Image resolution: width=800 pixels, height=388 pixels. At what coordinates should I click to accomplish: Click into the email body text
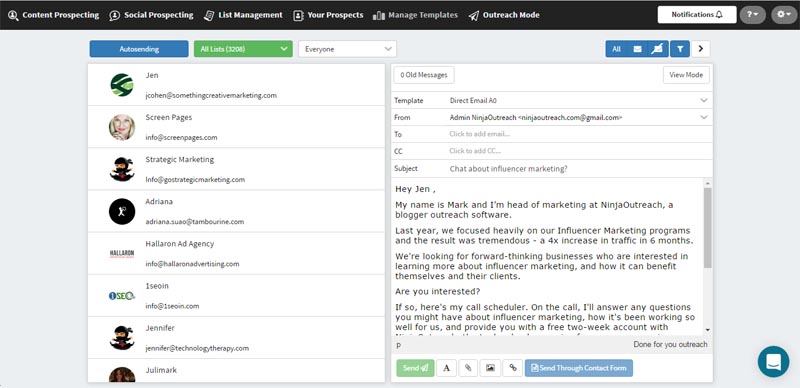tap(547, 257)
